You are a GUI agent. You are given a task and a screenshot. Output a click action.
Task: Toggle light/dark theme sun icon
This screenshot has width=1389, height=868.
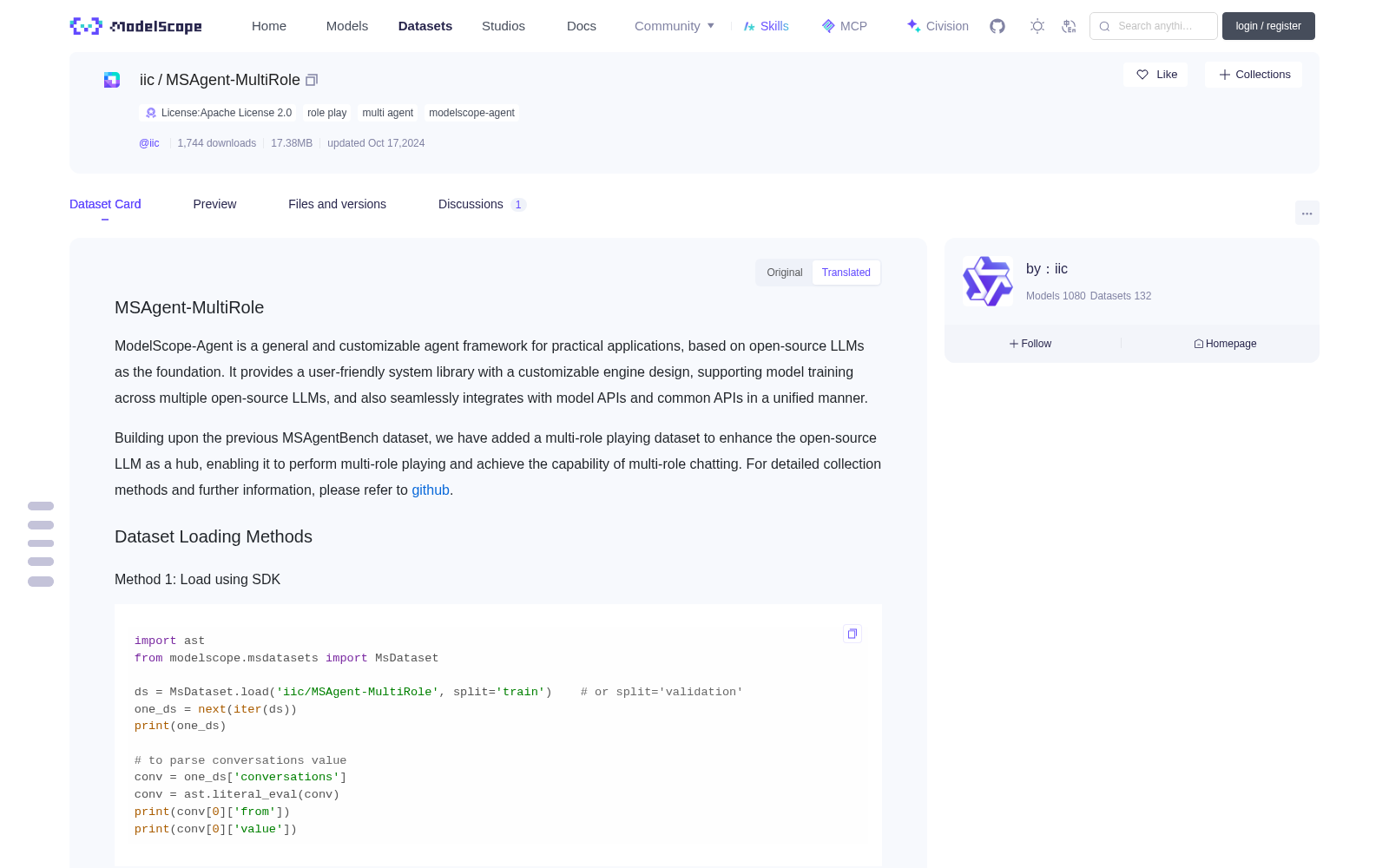click(1037, 26)
